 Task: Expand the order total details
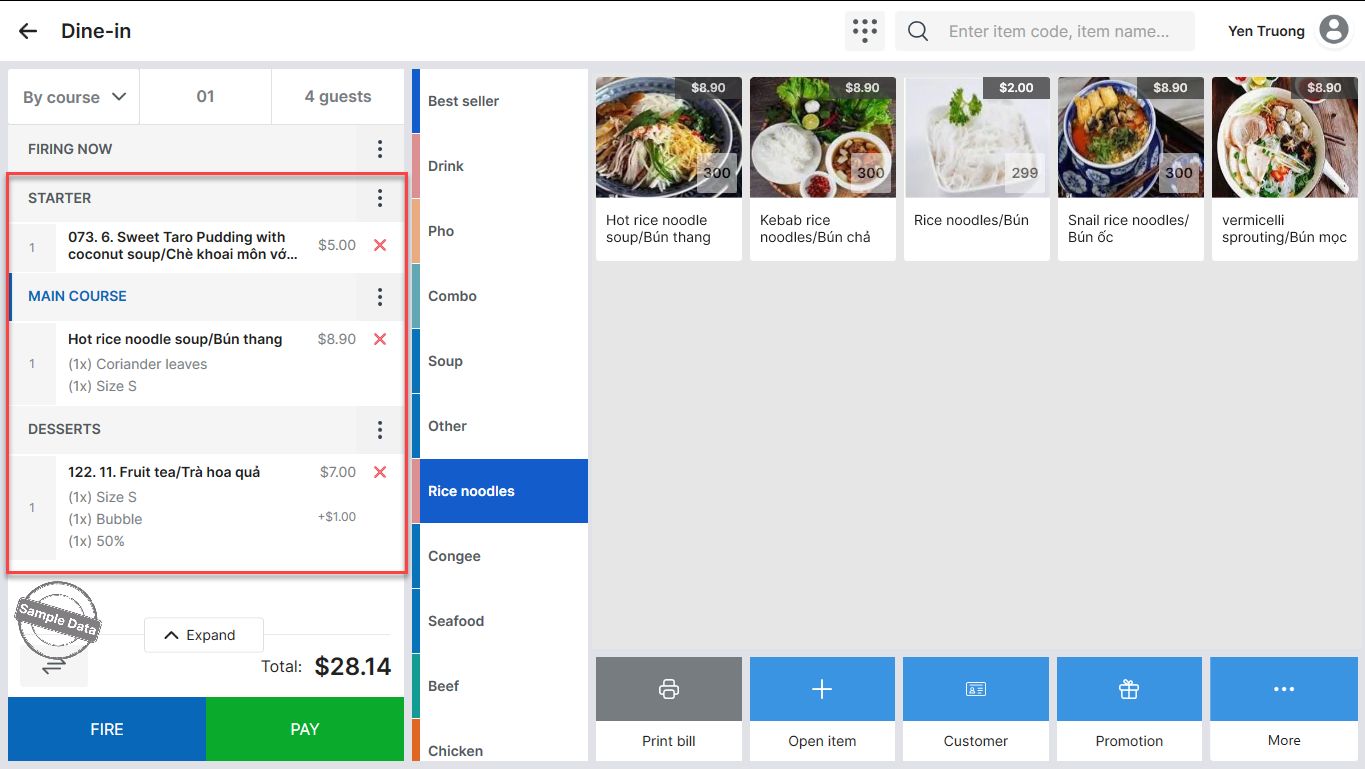(x=204, y=635)
